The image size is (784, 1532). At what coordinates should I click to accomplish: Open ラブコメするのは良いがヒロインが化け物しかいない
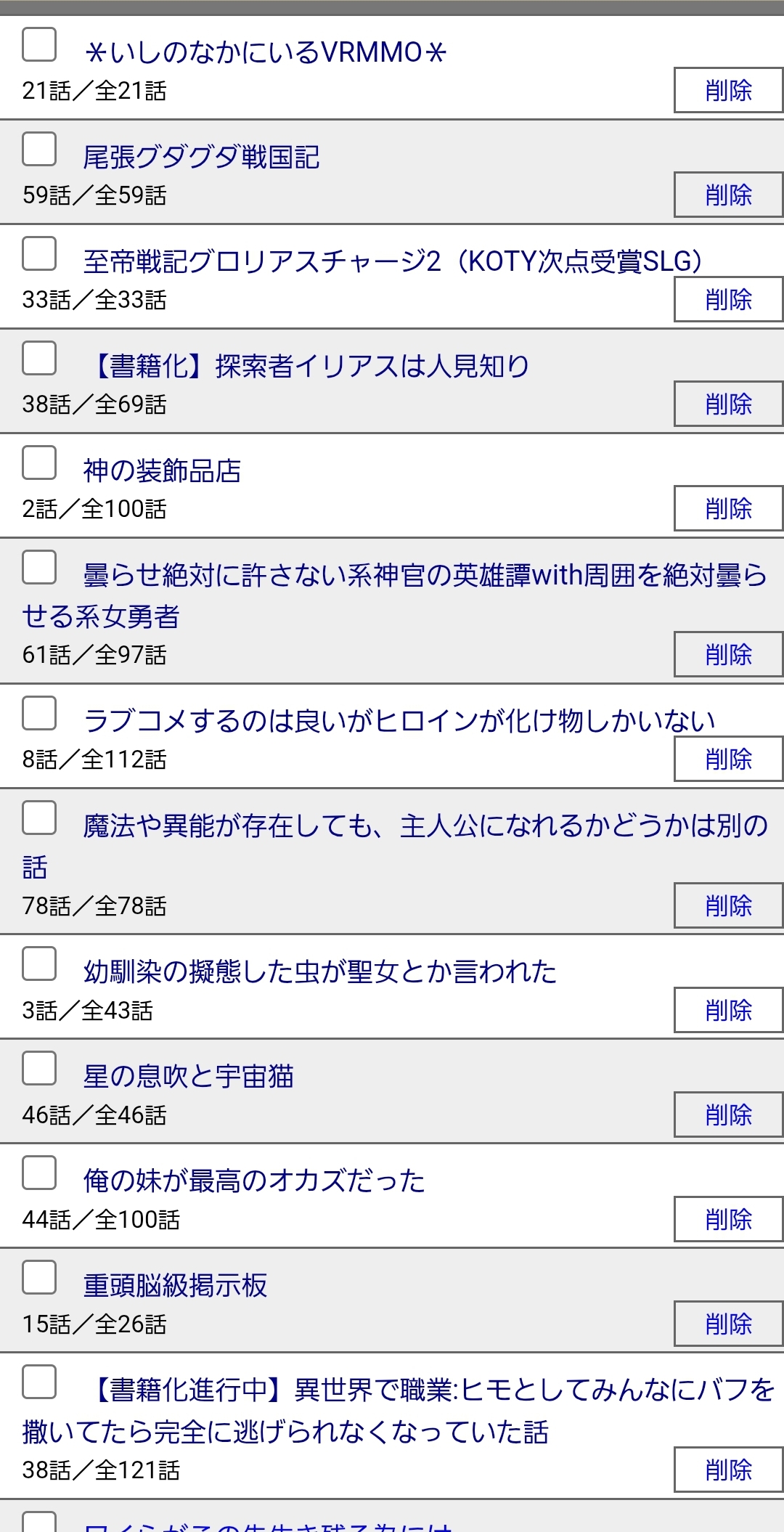coord(399,721)
